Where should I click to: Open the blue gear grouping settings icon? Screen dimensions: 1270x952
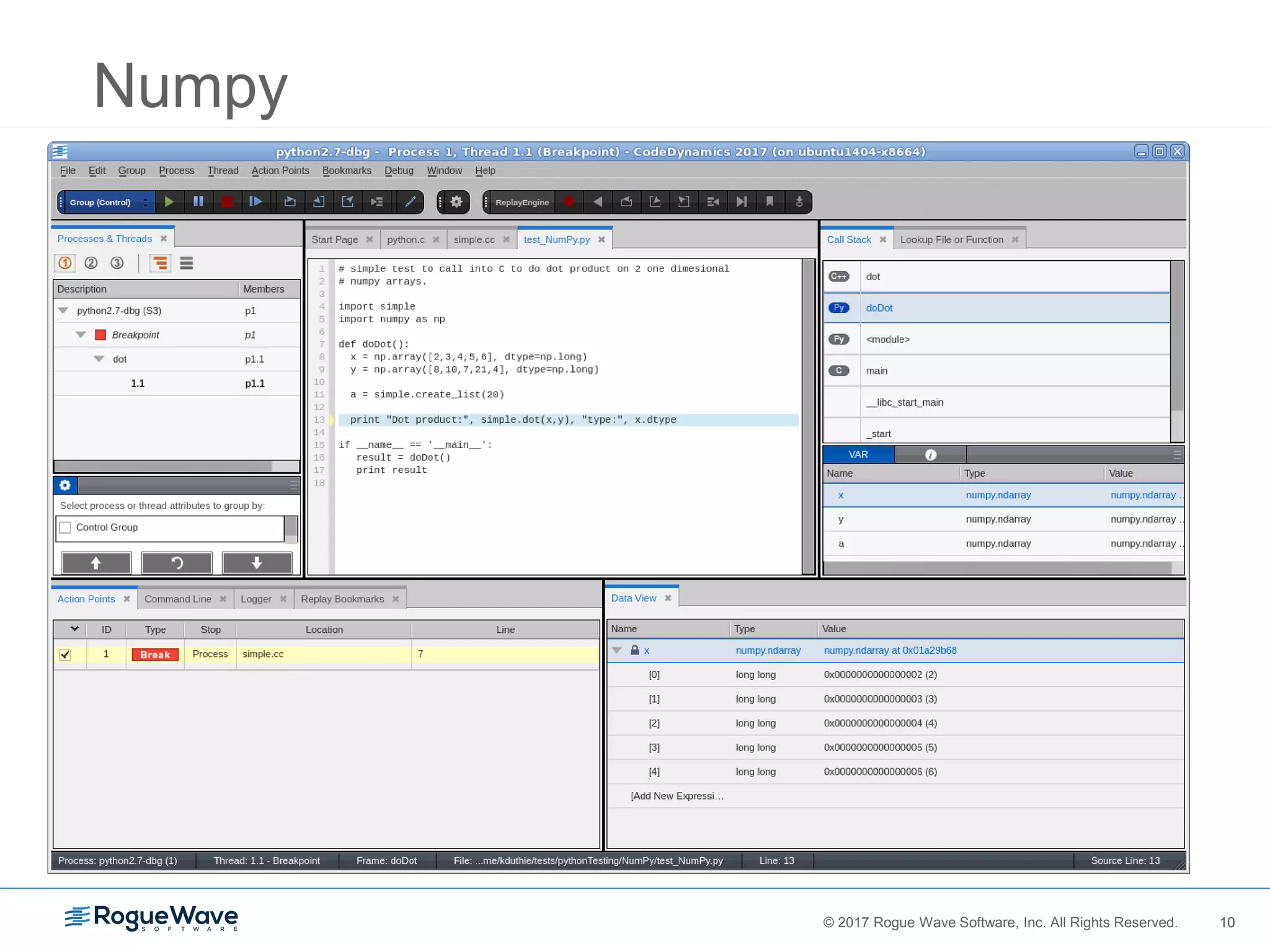tap(65, 485)
